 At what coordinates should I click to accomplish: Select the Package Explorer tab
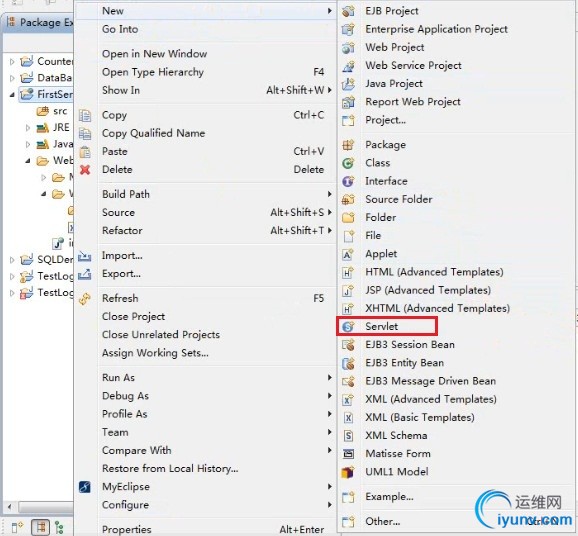(x=39, y=23)
